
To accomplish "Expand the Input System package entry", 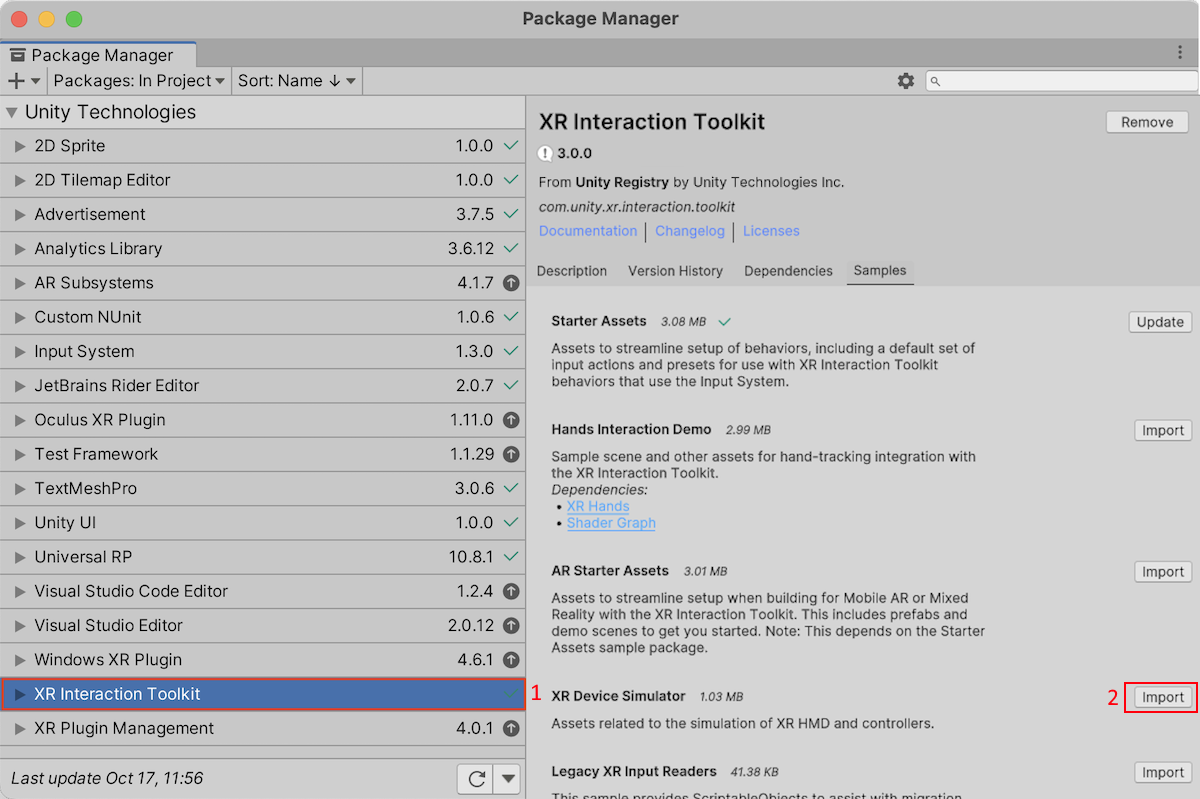I will 19,351.
